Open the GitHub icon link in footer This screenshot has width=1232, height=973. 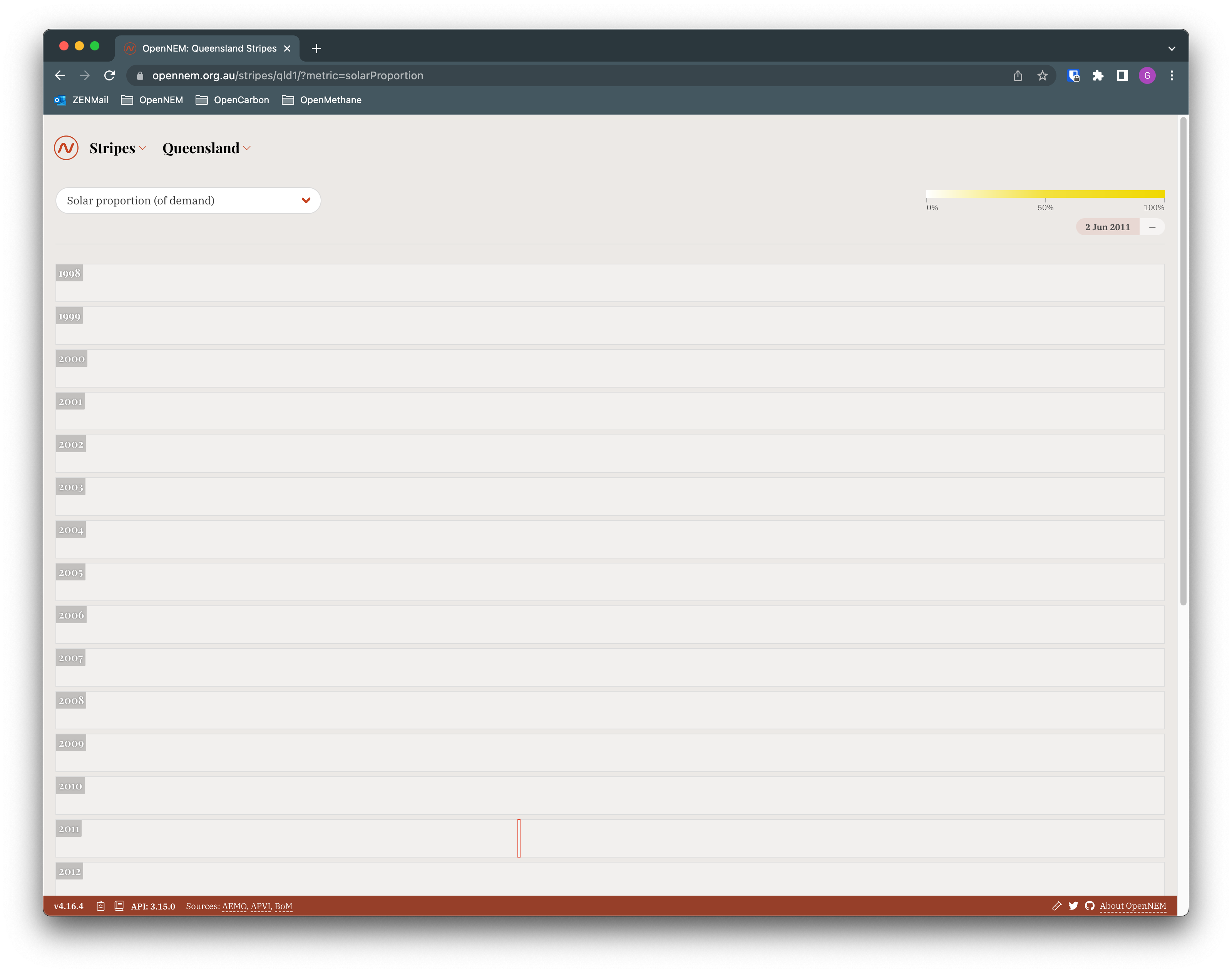pyautogui.click(x=1090, y=906)
